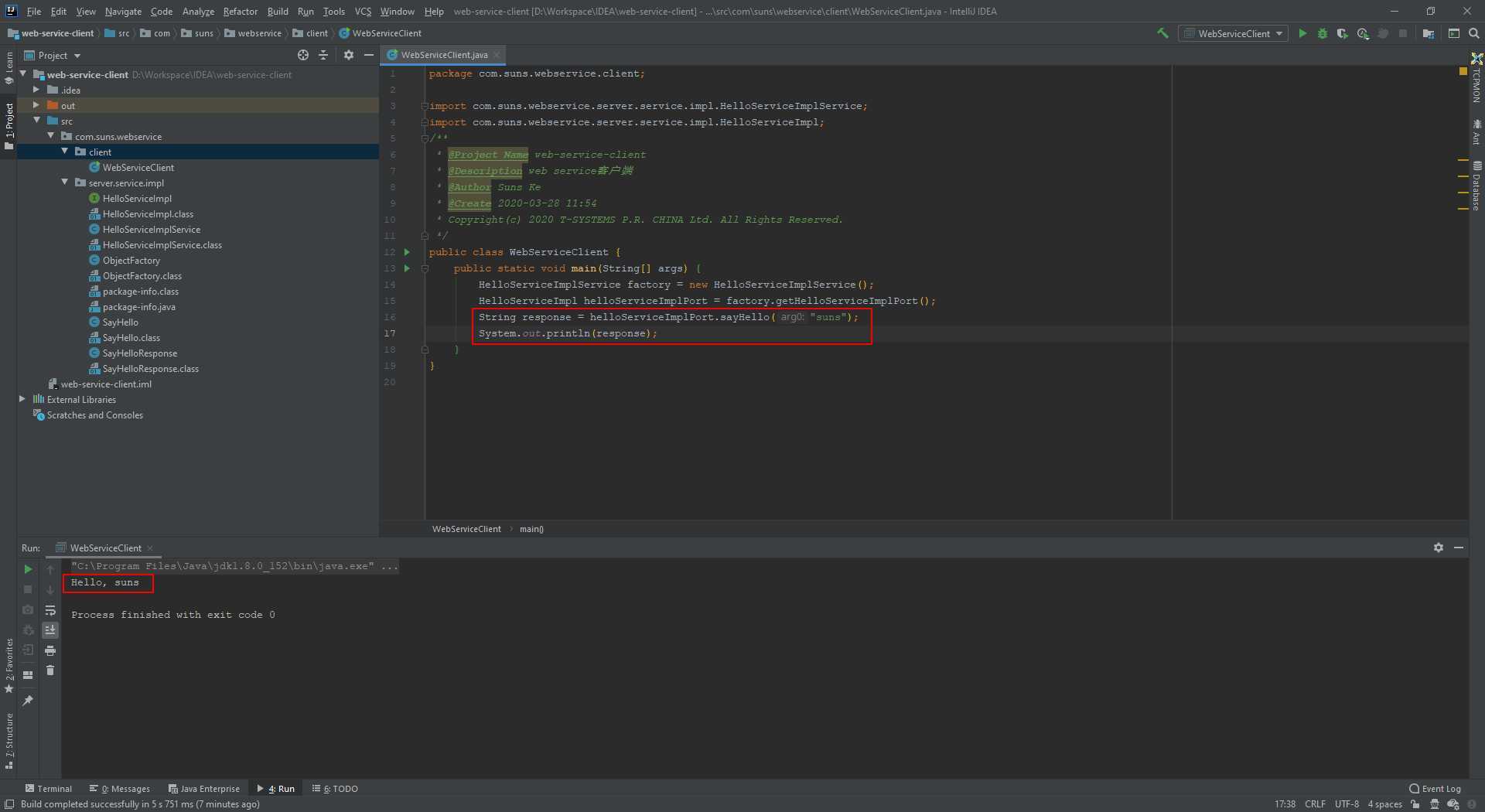Viewport: 1485px width, 812px height.
Task: Click Scratches and Consoles node
Action: pos(95,415)
